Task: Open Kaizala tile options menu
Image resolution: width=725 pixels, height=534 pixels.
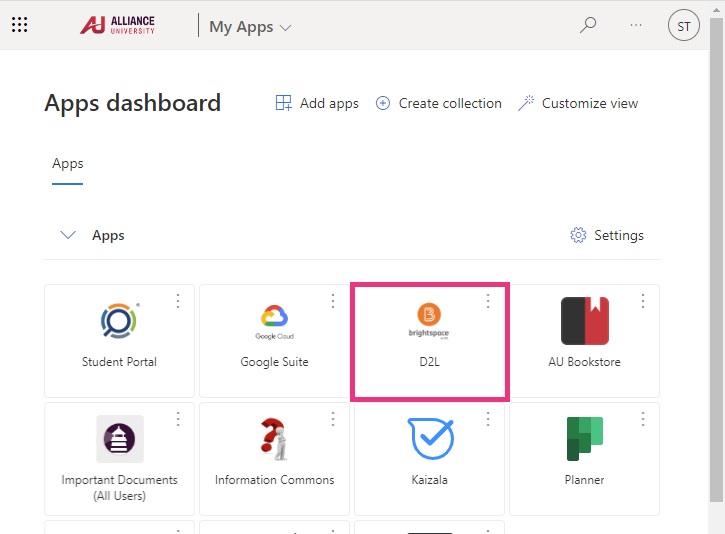Action: [x=488, y=419]
